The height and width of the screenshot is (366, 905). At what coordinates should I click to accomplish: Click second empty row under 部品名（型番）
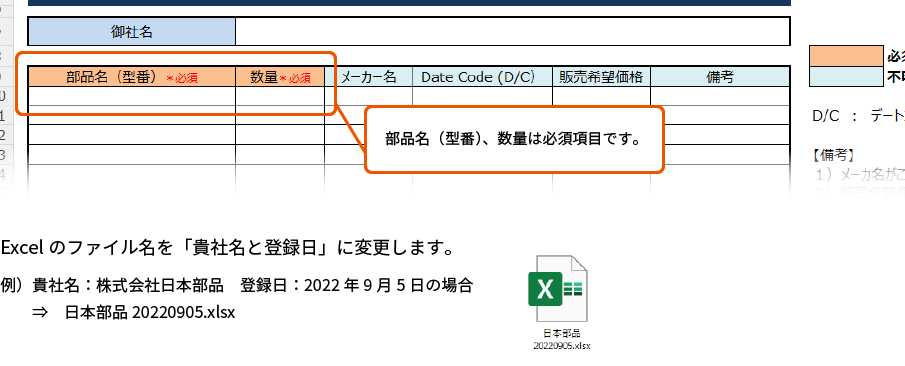point(132,115)
